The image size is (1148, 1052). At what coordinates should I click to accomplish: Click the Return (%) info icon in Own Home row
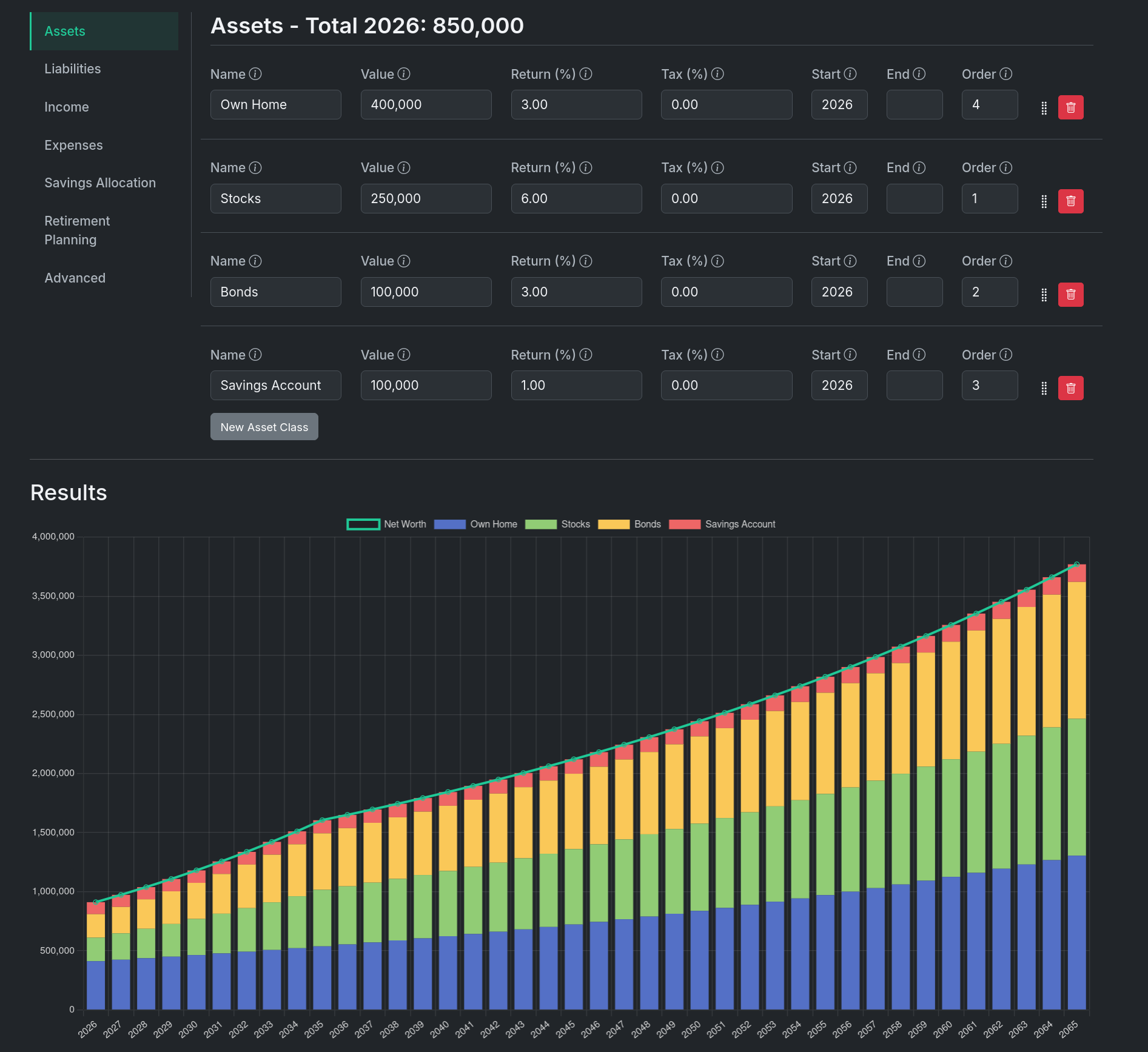click(586, 74)
